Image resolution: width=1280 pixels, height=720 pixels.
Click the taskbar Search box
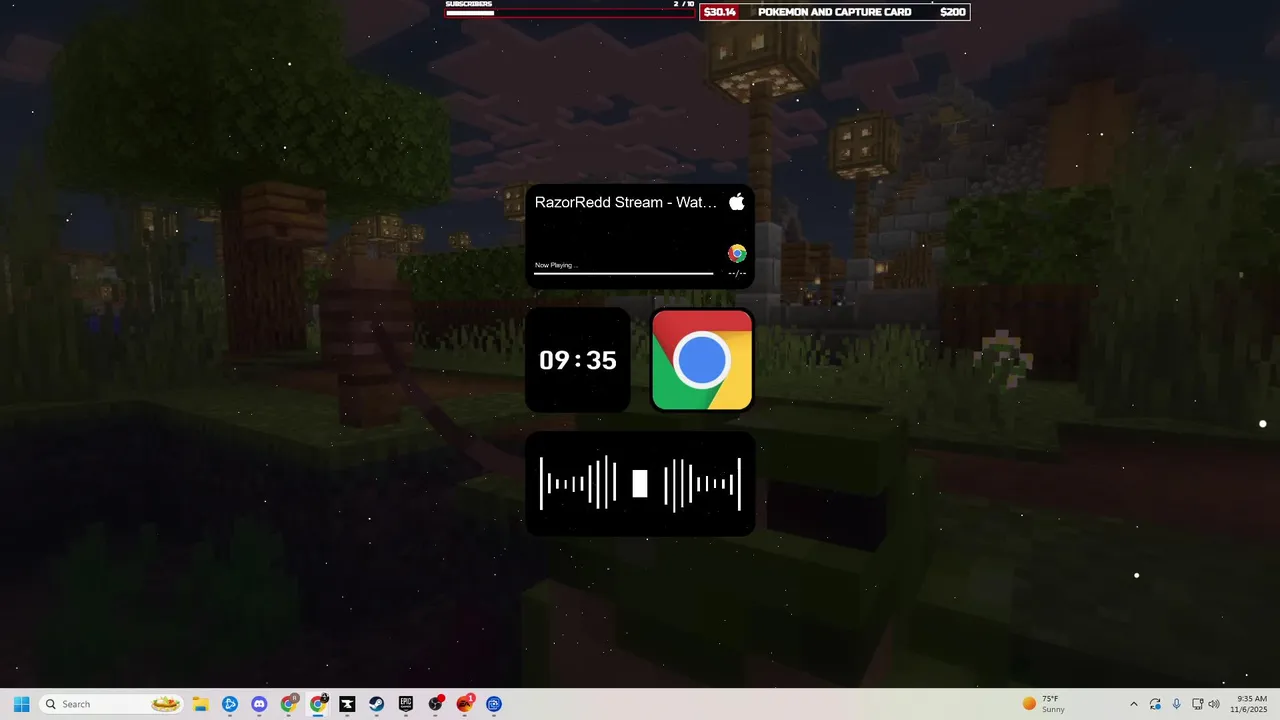tap(113, 704)
